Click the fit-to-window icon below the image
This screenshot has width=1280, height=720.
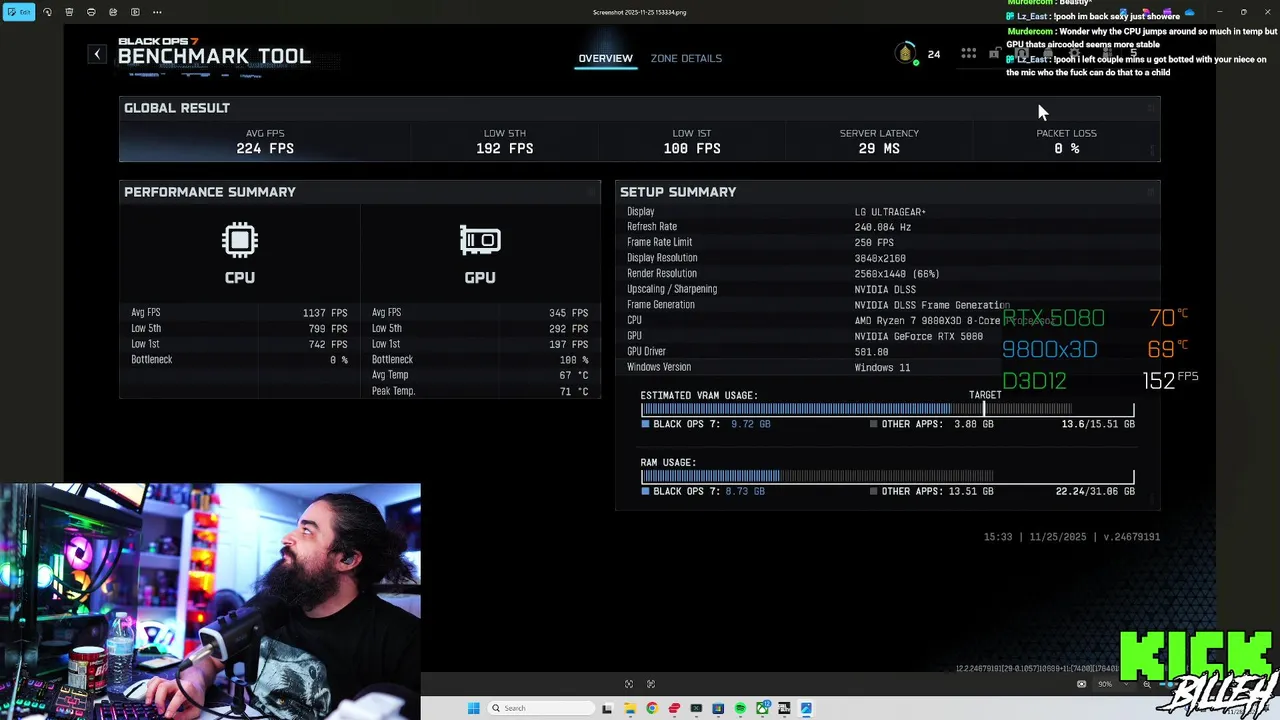pyautogui.click(x=629, y=684)
